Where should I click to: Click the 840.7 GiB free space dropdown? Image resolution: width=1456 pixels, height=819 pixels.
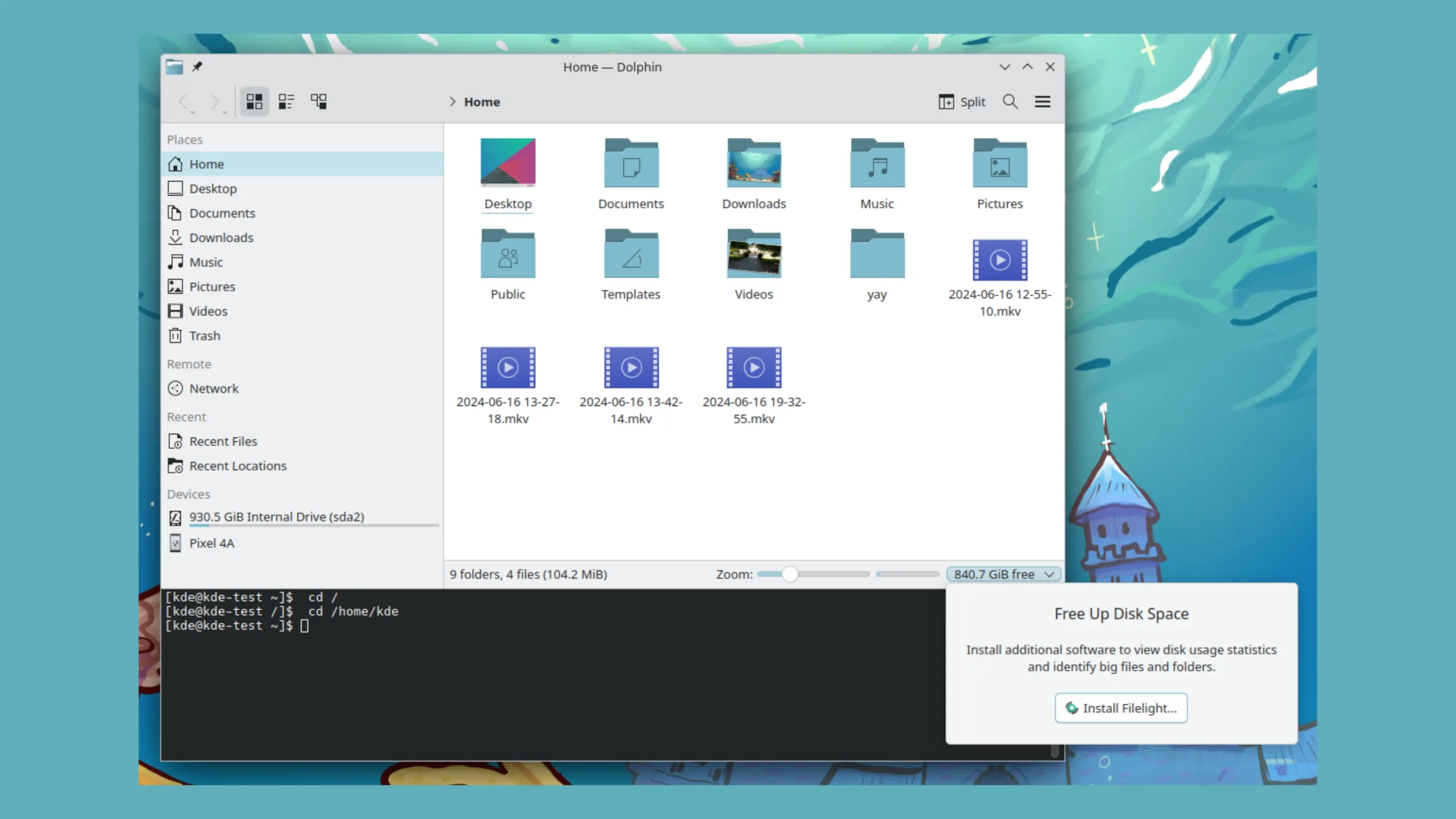[1003, 574]
